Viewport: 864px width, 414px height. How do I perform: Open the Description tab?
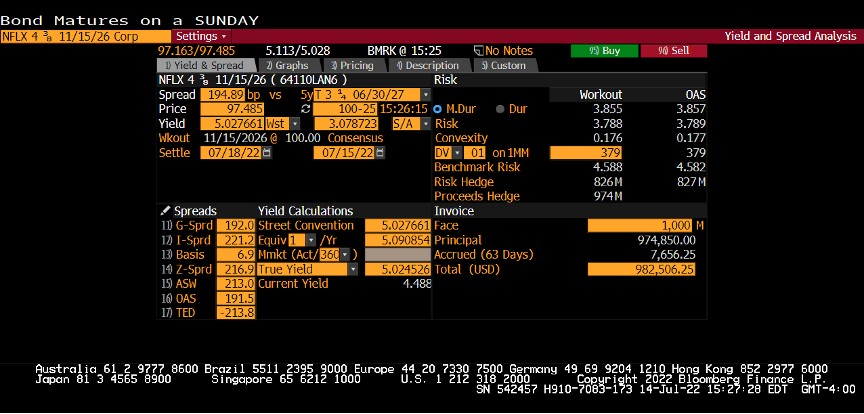[428, 66]
